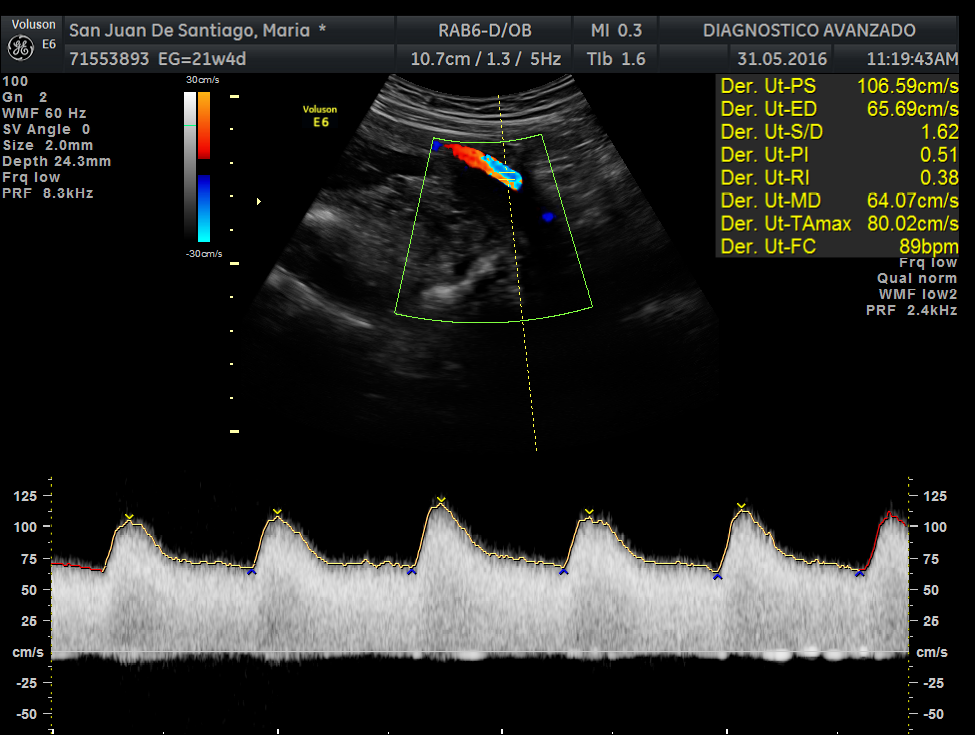Select the patient name field
This screenshot has width=975, height=735.
point(196,30)
